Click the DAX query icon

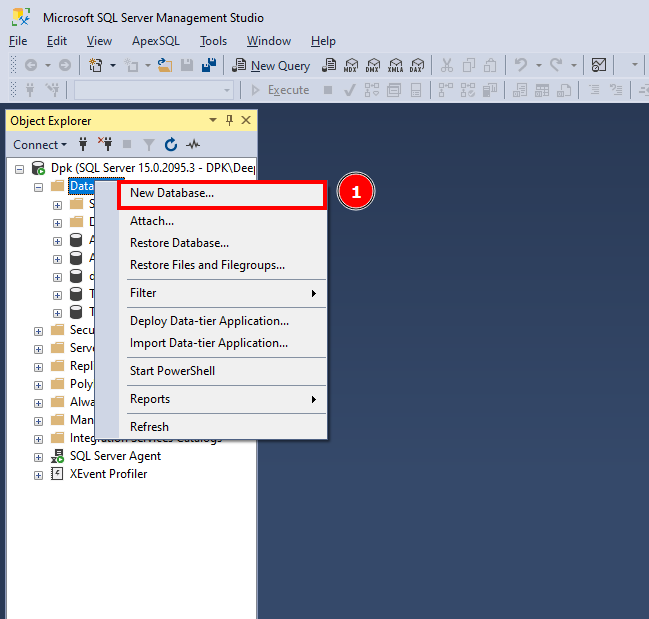[x=417, y=65]
